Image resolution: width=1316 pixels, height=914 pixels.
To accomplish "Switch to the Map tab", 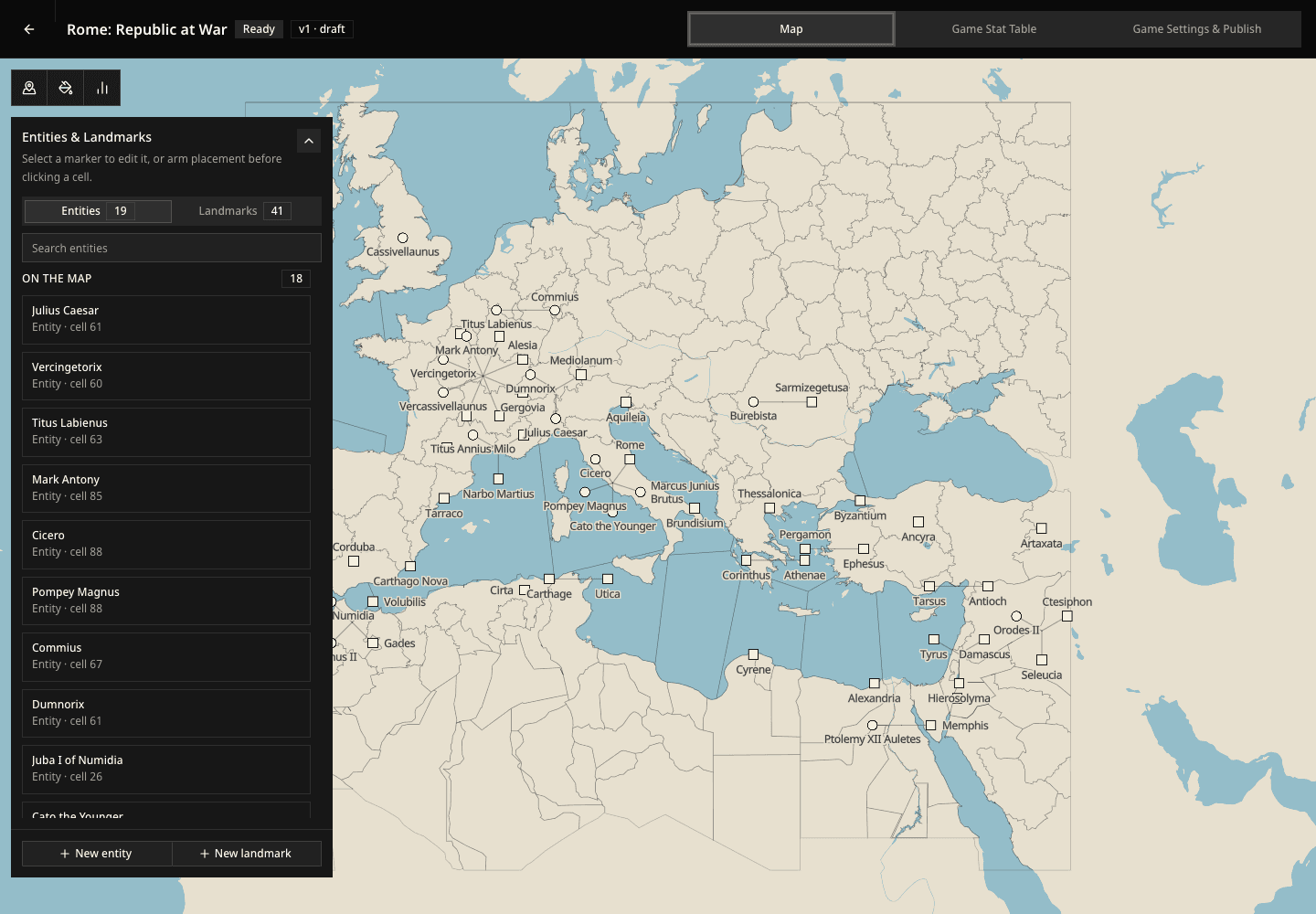I will pos(791,29).
